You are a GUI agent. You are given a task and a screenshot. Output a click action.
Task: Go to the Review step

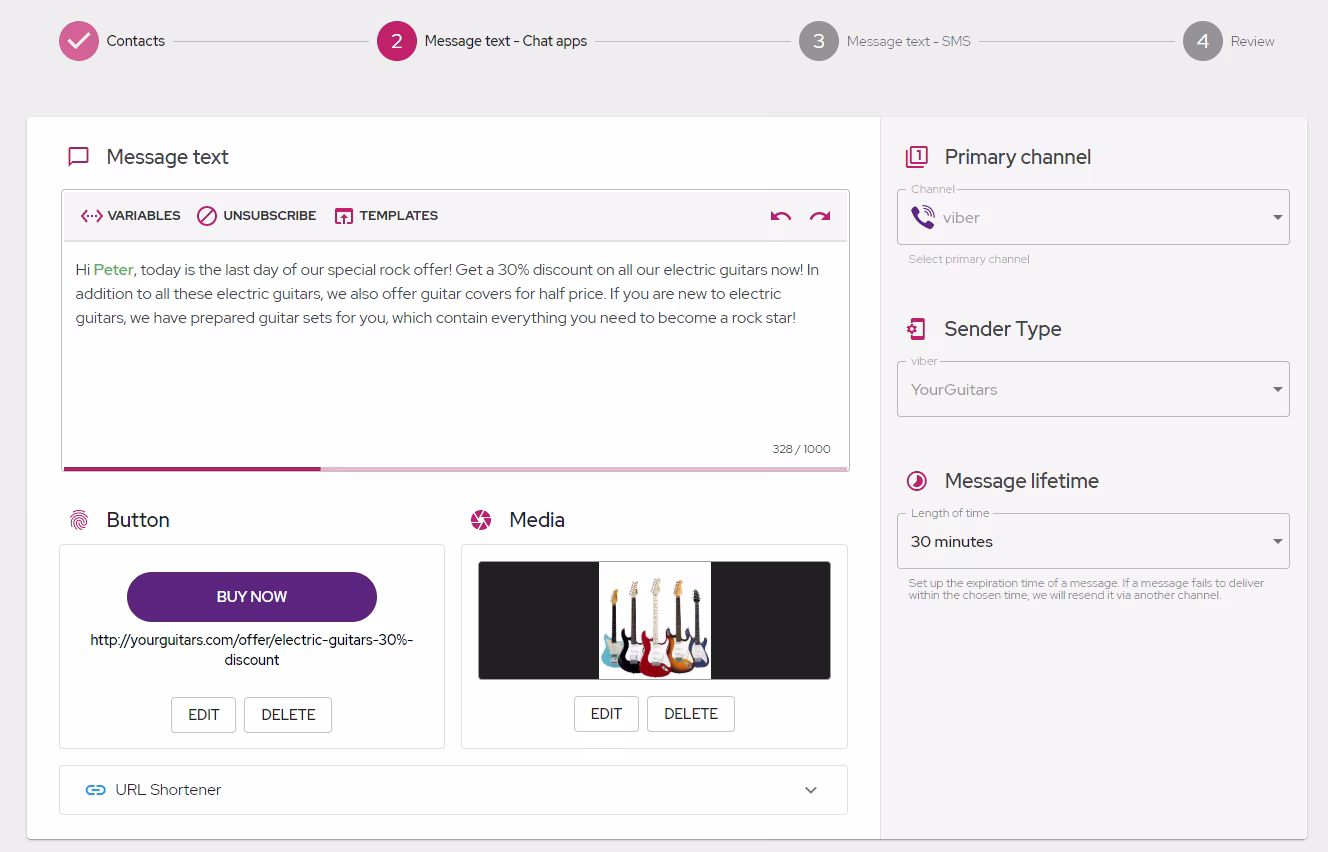(1229, 41)
